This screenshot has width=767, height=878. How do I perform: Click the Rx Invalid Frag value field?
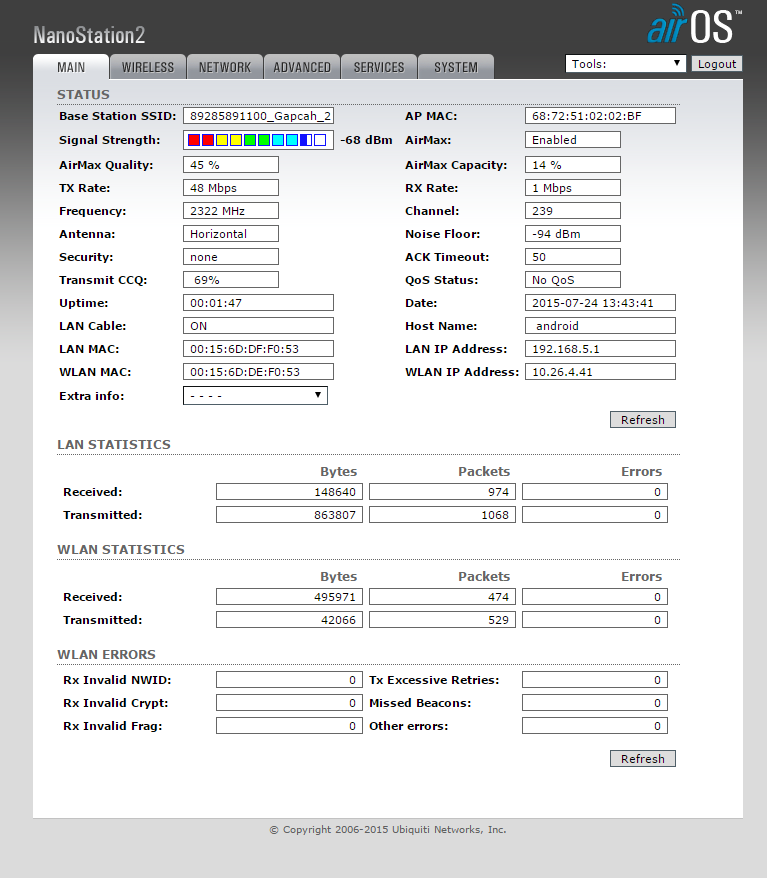click(x=289, y=726)
